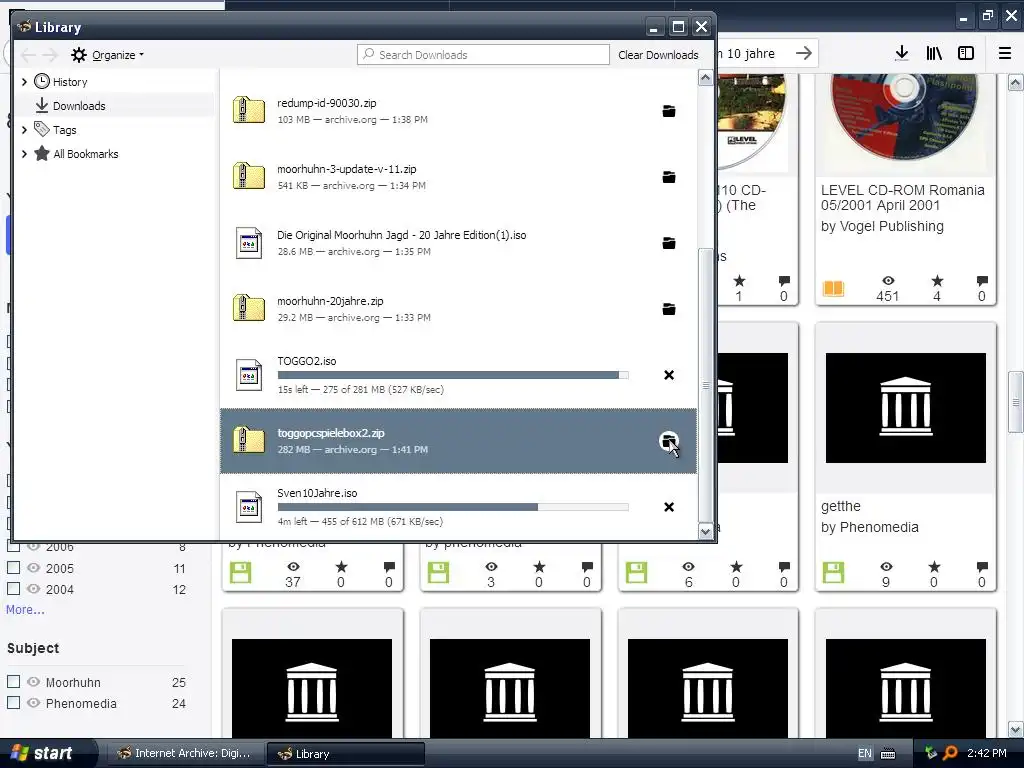Toggle the eye icon beside Phenomedia
This screenshot has width=1024, height=768.
tap(33, 703)
